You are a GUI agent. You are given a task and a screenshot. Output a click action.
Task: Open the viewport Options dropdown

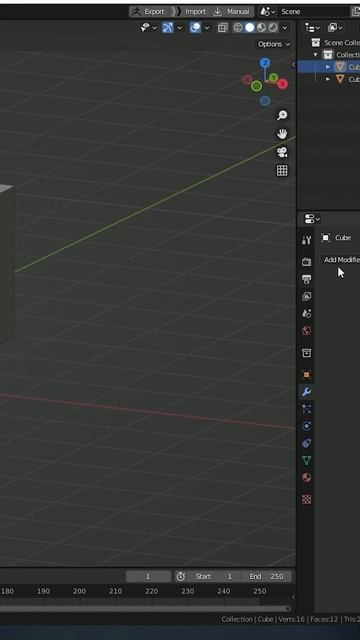pyautogui.click(x=274, y=44)
